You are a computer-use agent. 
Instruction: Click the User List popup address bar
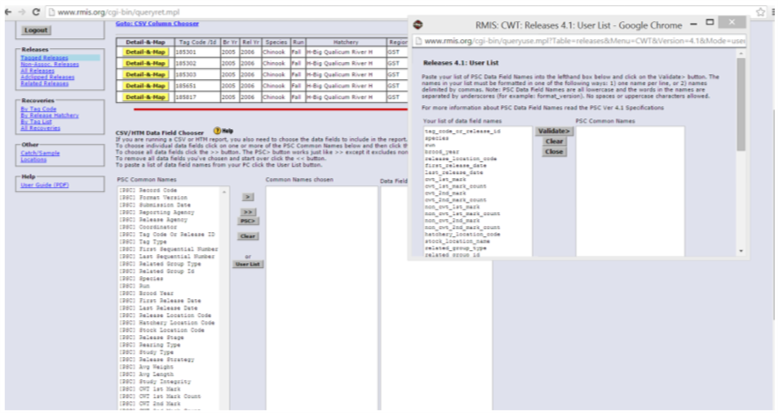coord(580,41)
